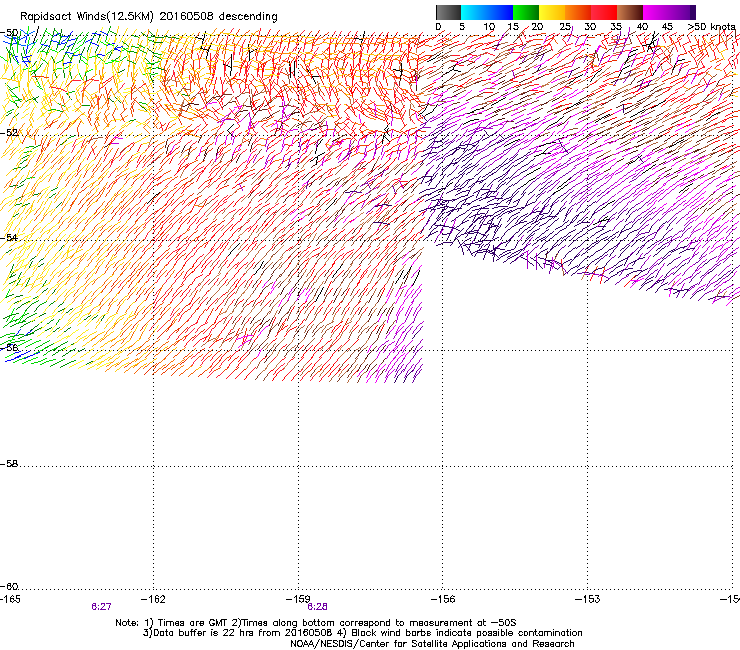Click the yellow 20-25 knots legend swatch
Screen dimensions: 740x650
552,12
